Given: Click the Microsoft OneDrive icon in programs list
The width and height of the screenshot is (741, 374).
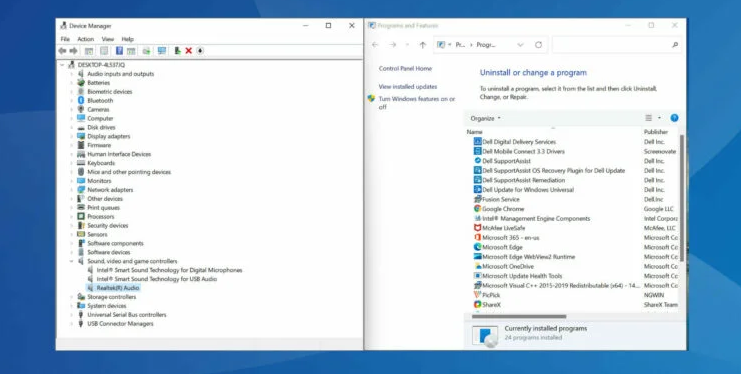Looking at the screenshot, I should point(477,266).
